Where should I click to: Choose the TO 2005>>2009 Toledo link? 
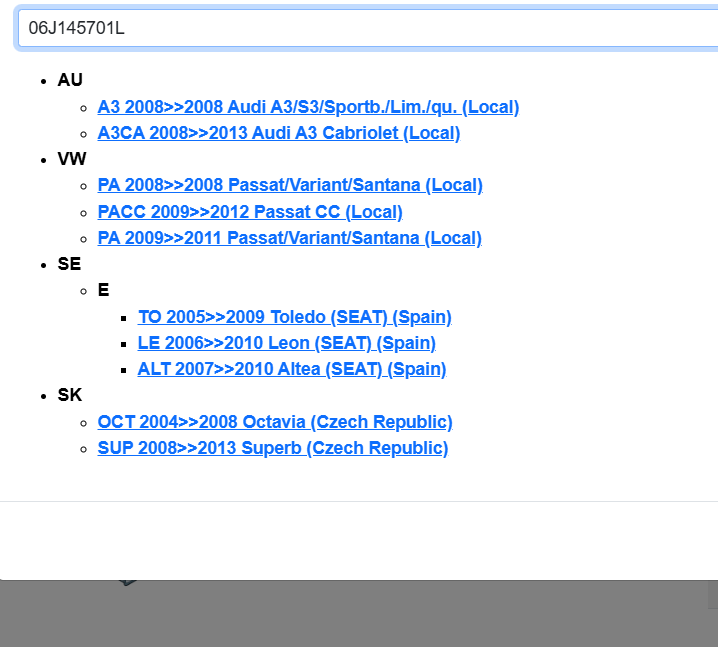[294, 317]
